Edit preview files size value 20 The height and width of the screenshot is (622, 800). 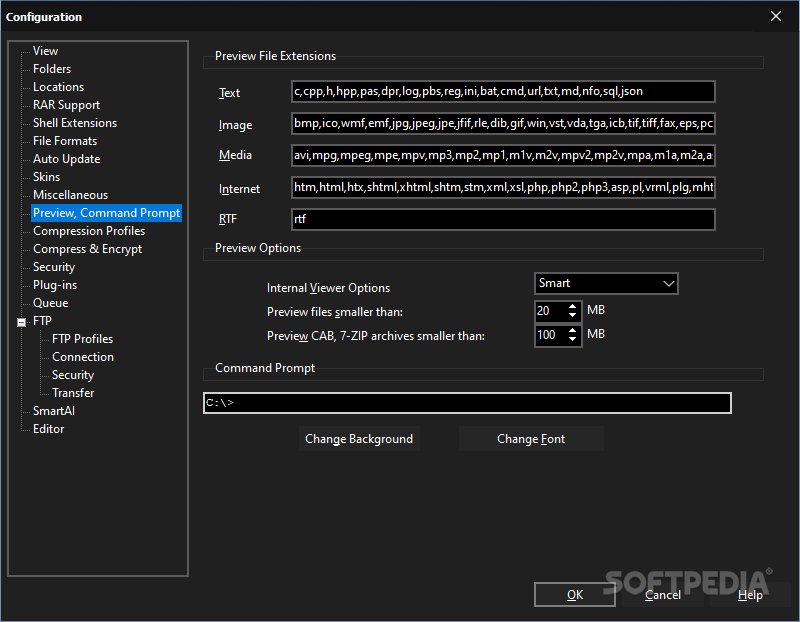[550, 311]
